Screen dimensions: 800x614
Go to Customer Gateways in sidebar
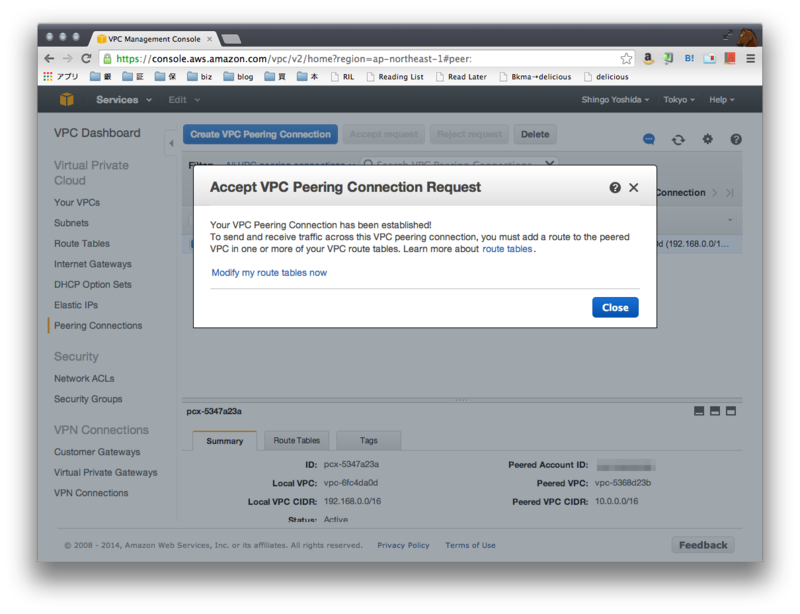(x=97, y=452)
